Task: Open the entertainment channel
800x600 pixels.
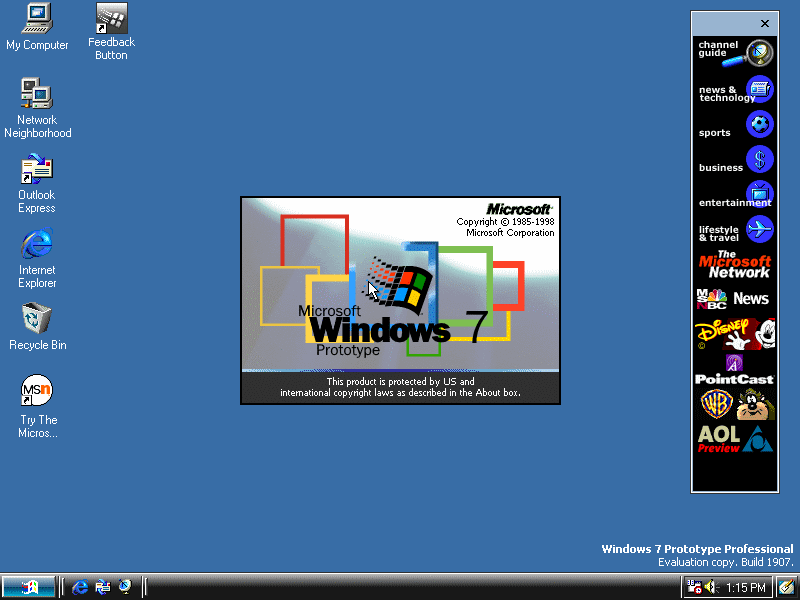Action: tap(735, 195)
